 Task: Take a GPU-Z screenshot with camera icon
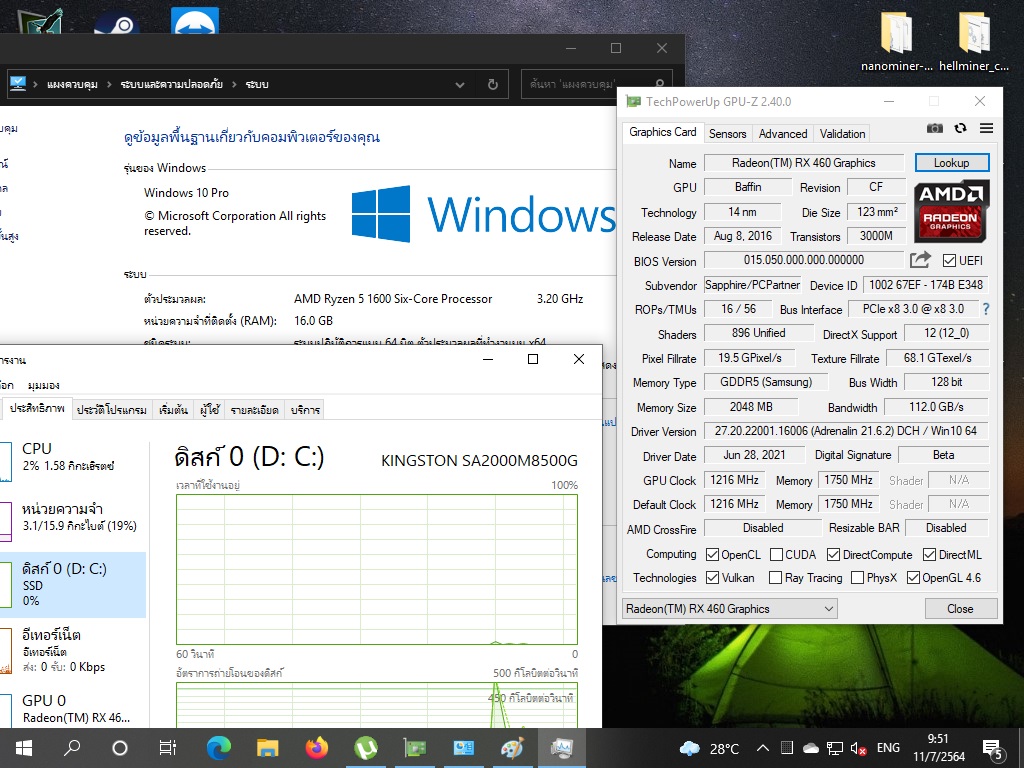[x=935, y=128]
